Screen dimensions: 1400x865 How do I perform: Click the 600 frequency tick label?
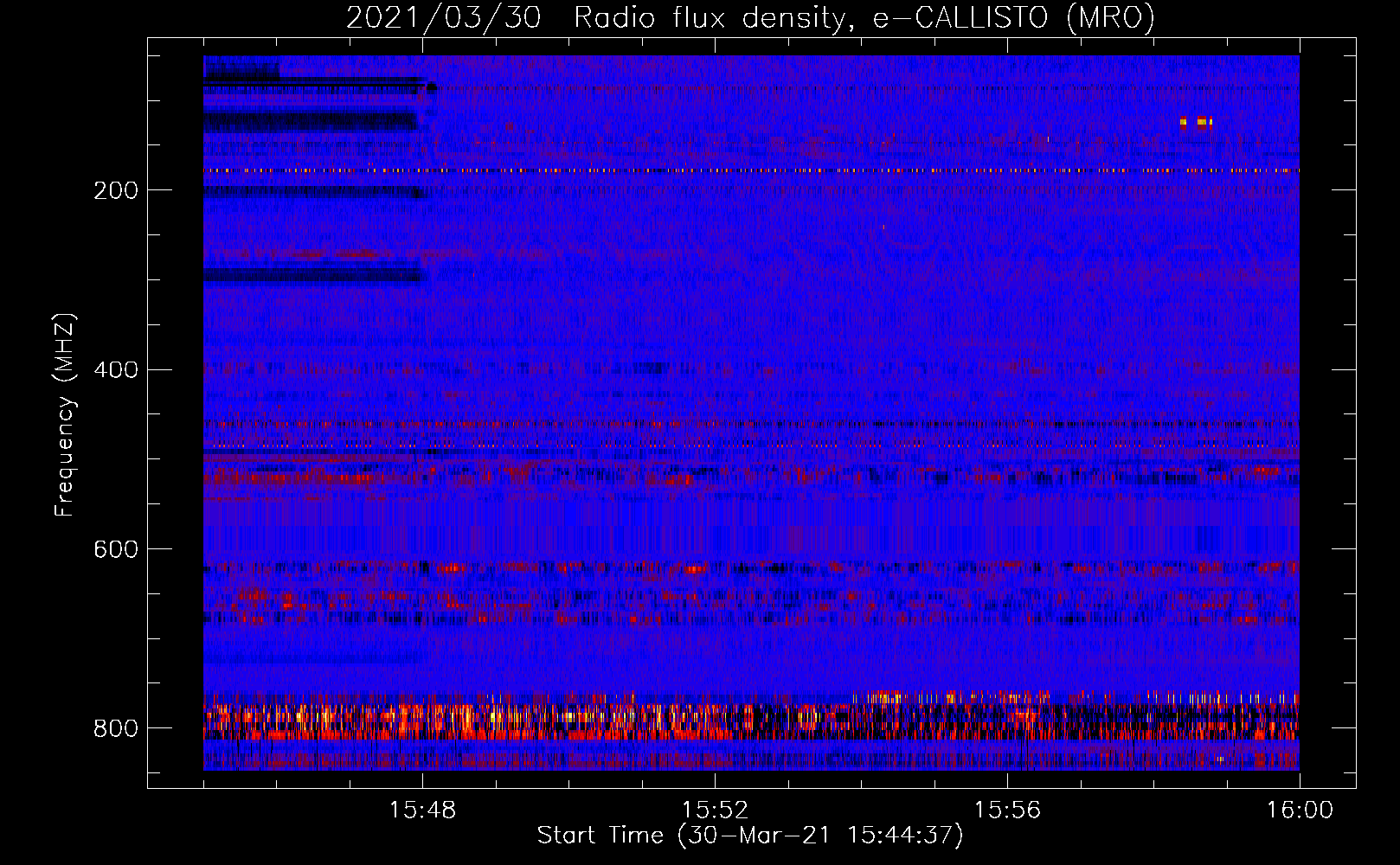coord(116,549)
